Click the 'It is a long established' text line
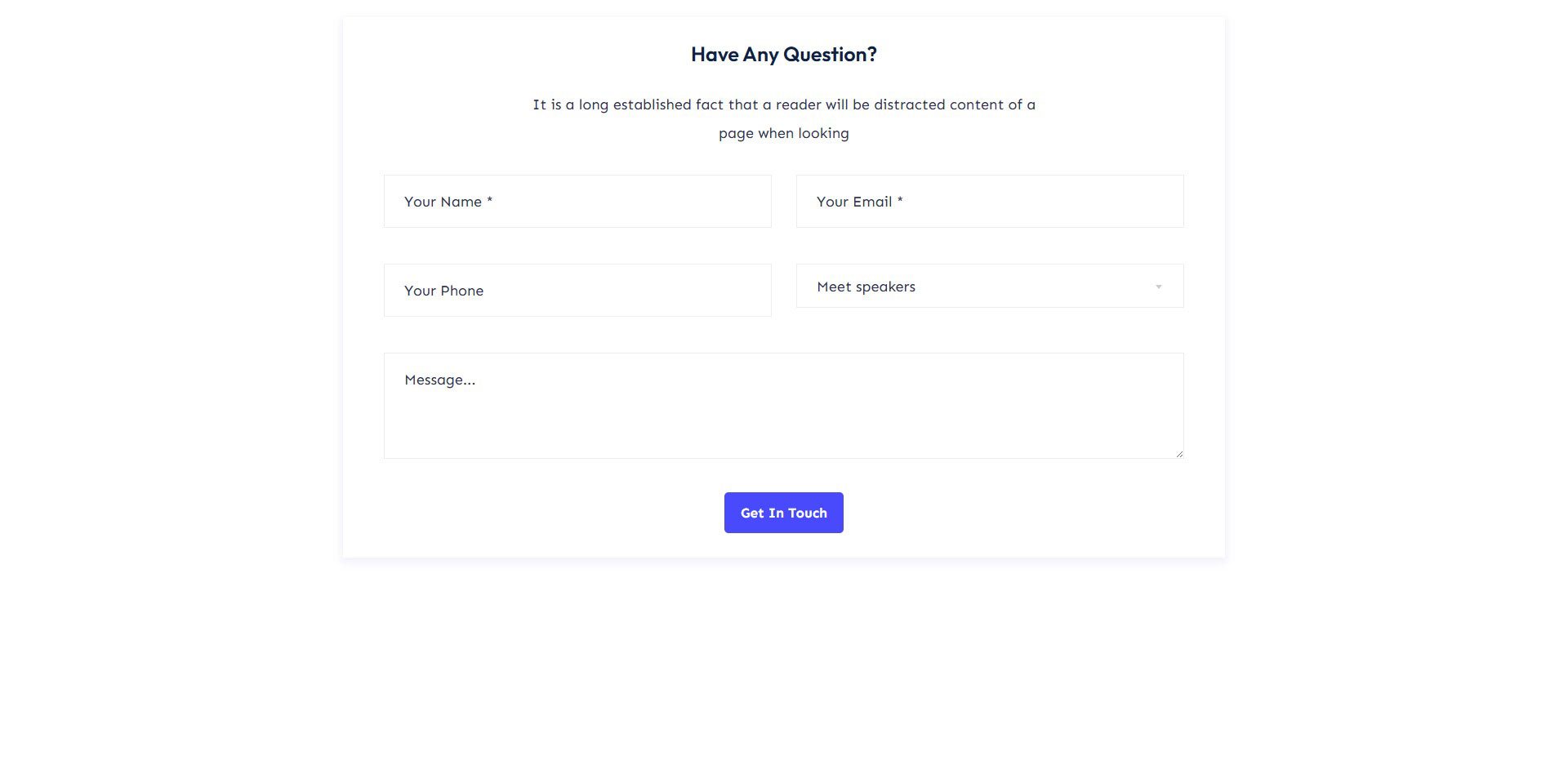Viewport: 1568px width, 778px height. click(x=784, y=104)
